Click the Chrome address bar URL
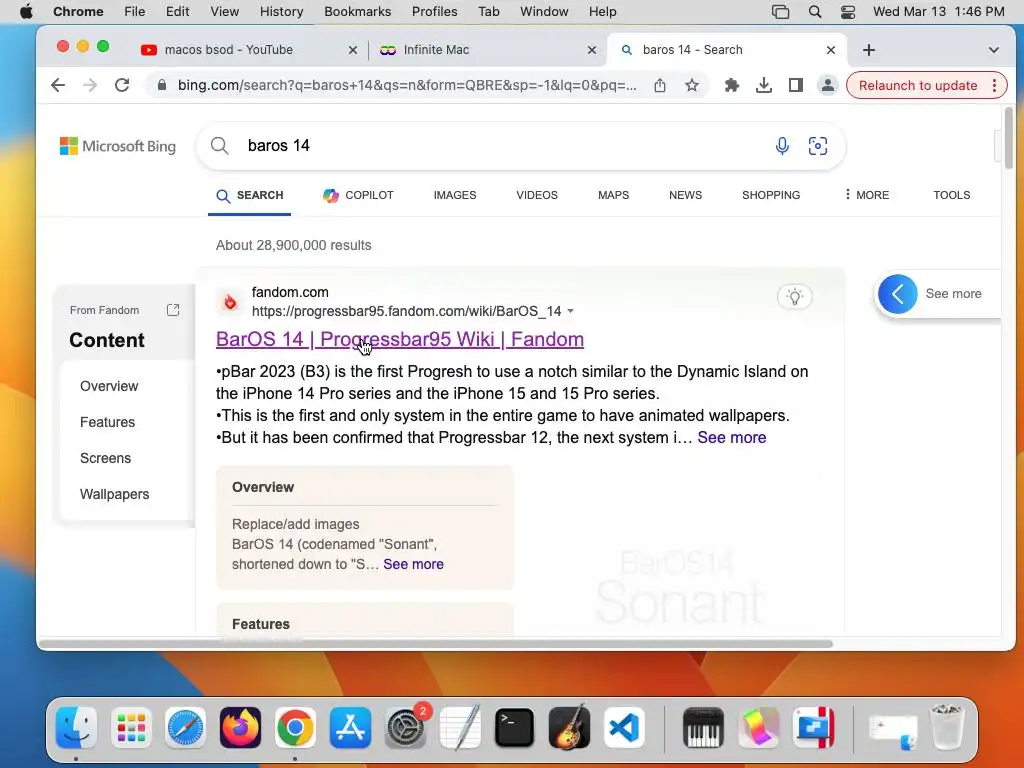The height and width of the screenshot is (768, 1024). coord(407,86)
